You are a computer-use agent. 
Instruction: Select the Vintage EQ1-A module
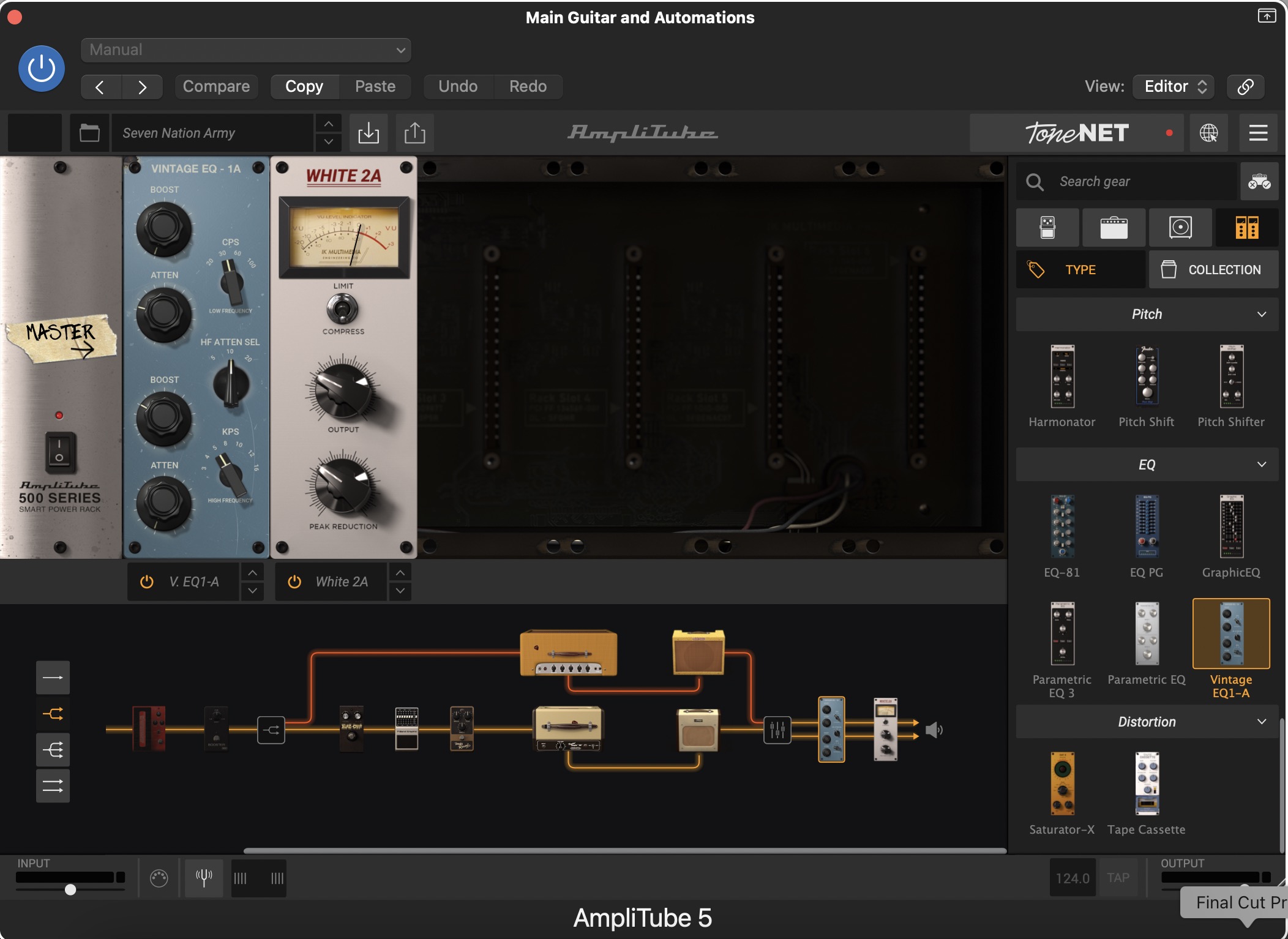(1231, 649)
